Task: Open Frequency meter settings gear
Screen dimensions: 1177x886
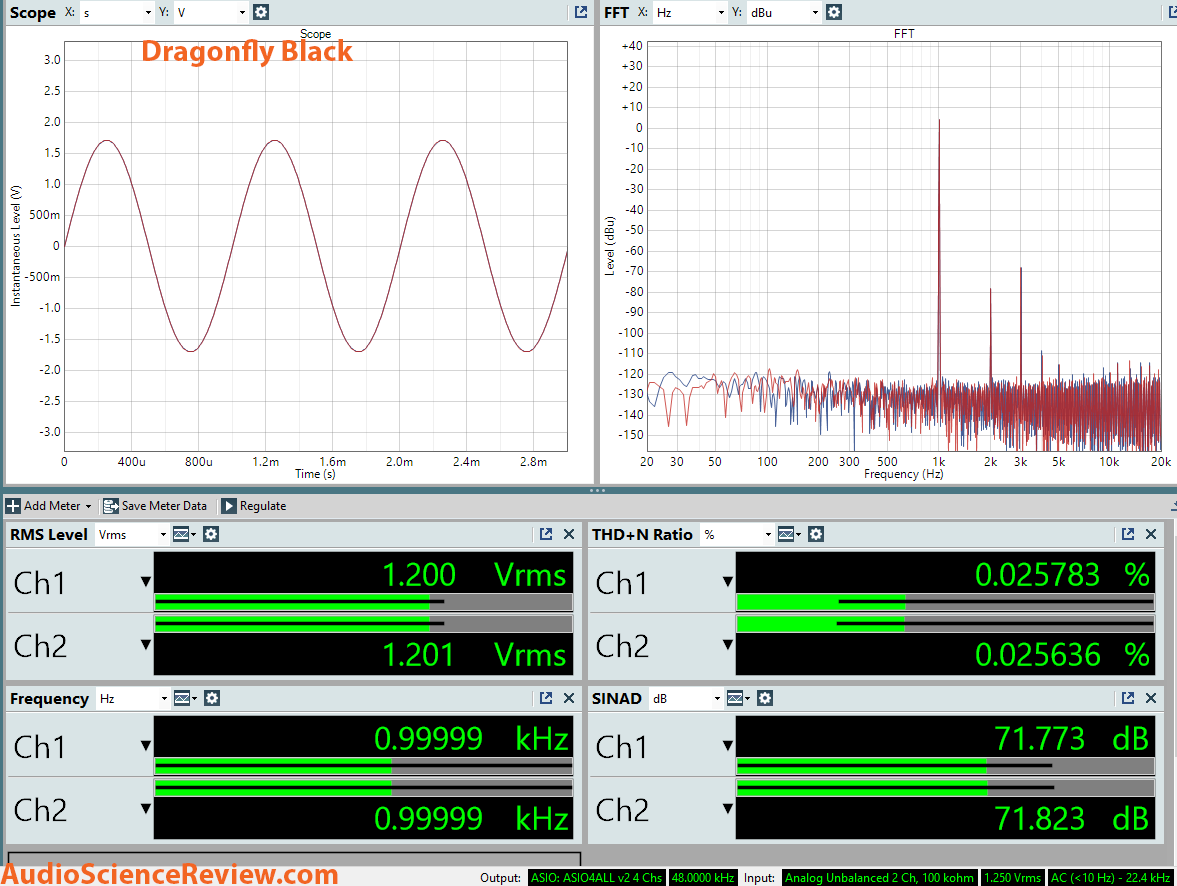Action: coord(212,698)
